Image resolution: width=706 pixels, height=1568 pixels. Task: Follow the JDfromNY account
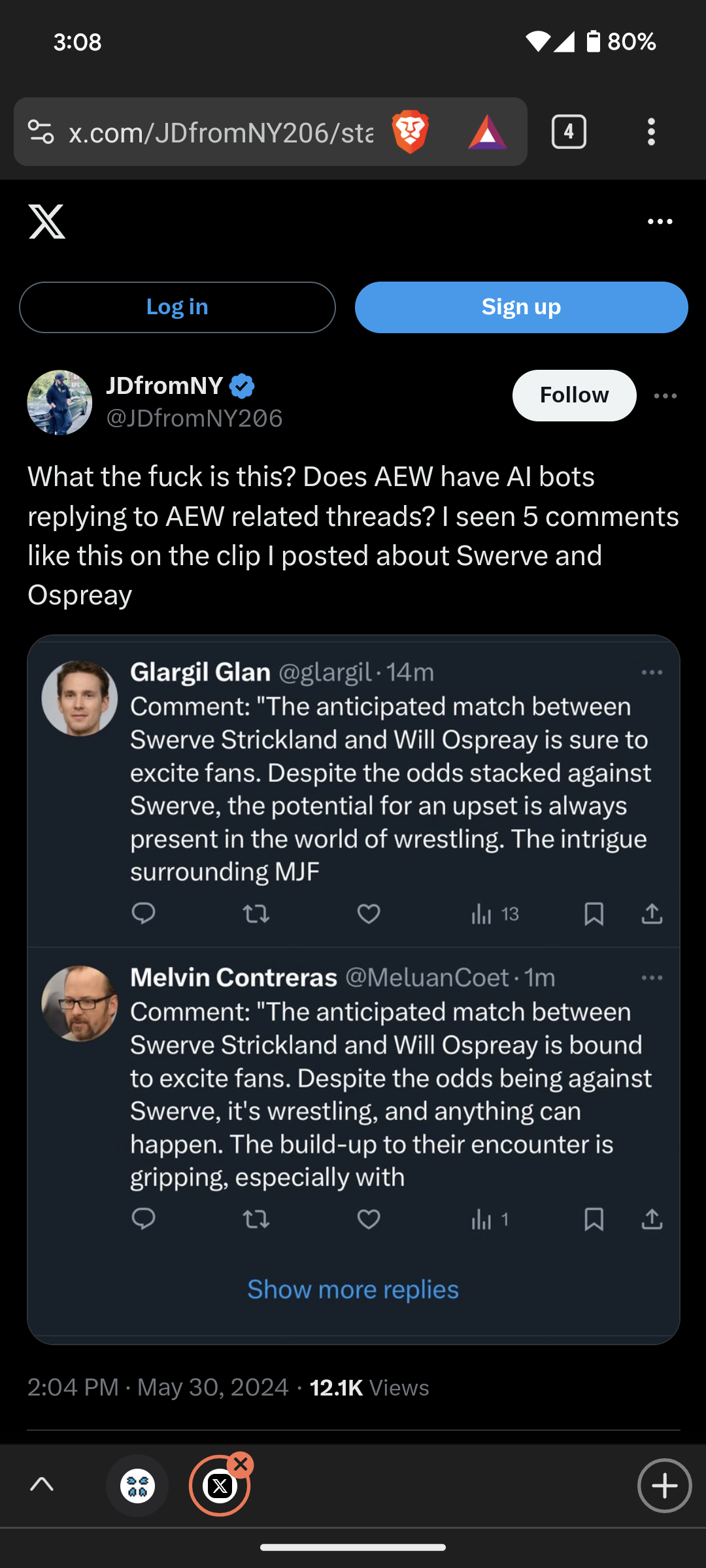tap(574, 395)
